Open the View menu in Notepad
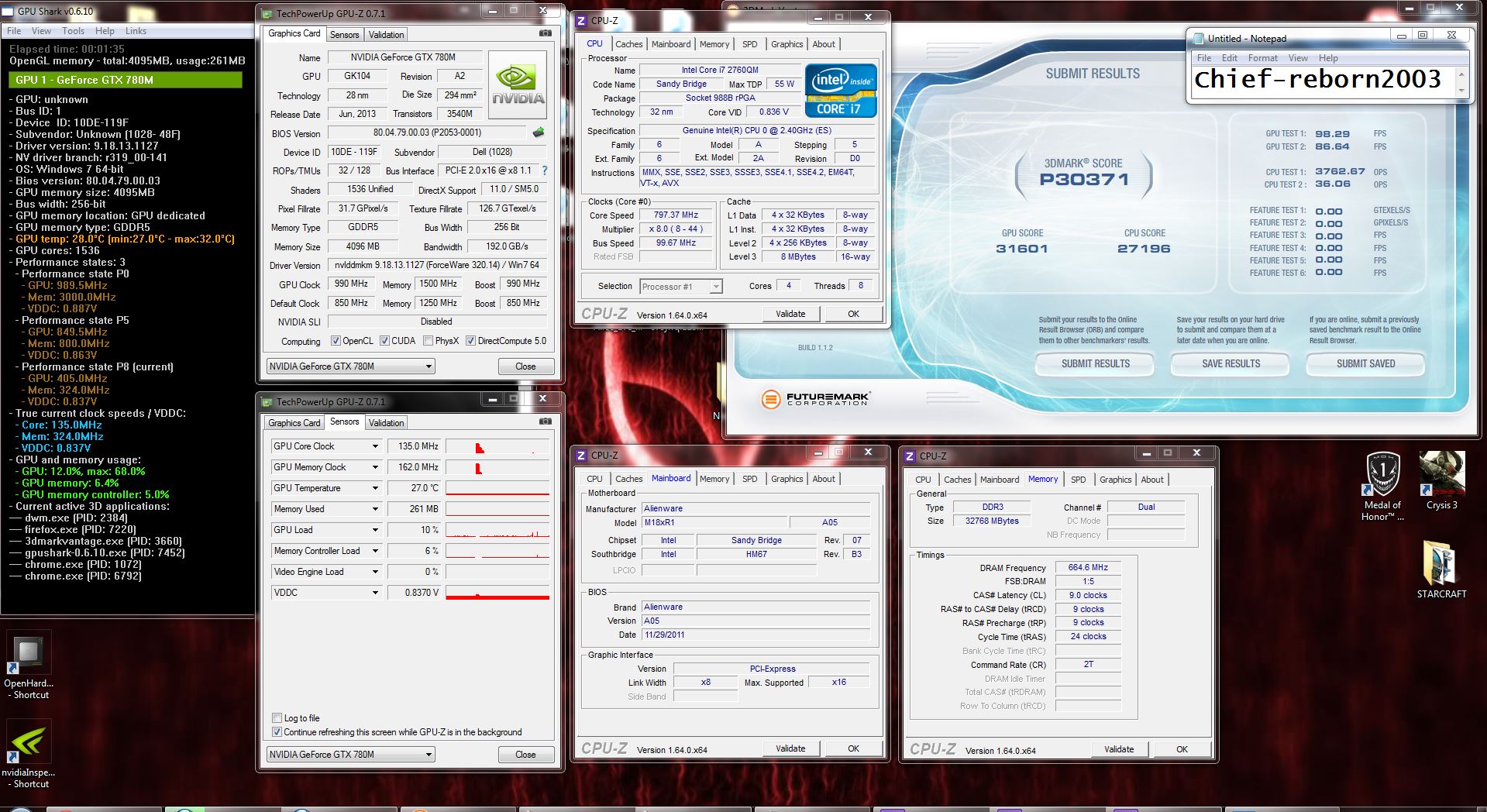 point(1298,58)
